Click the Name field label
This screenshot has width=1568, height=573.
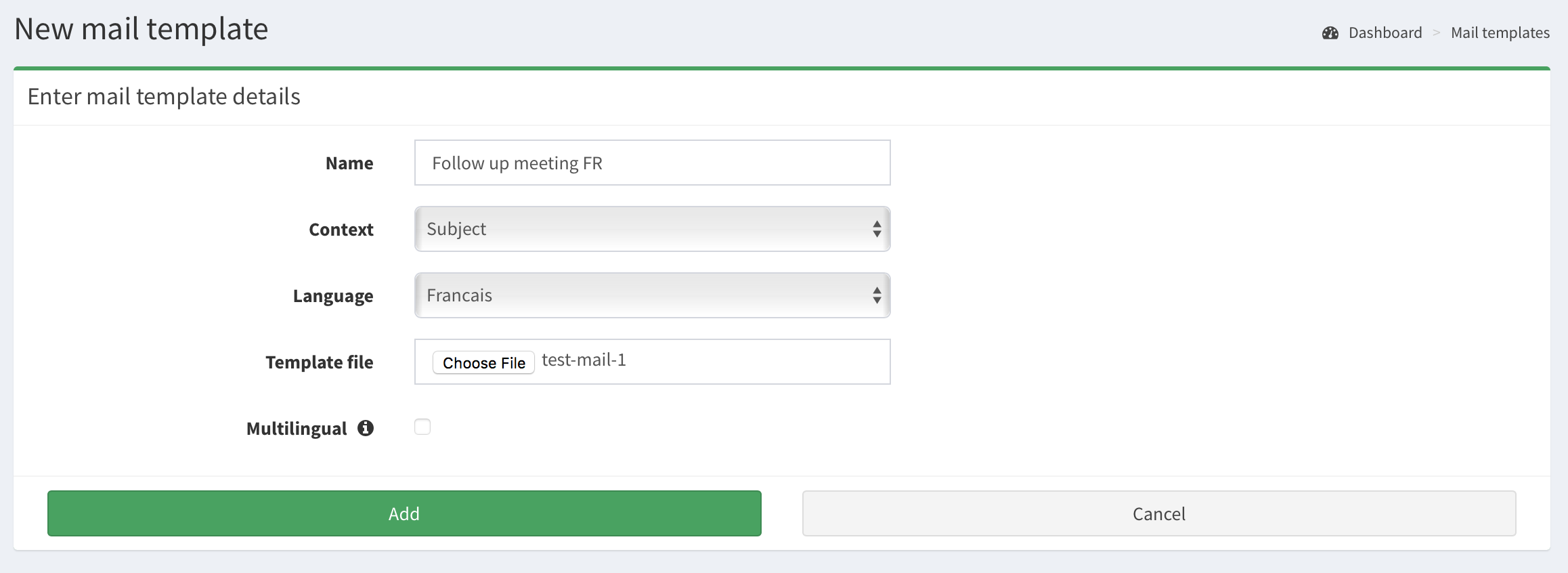(x=349, y=163)
